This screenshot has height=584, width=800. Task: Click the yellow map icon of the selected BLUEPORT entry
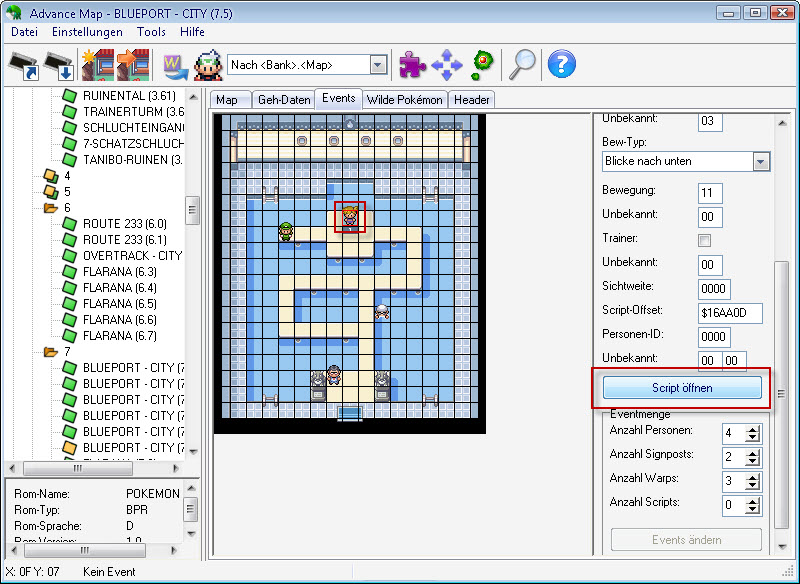tap(69, 447)
